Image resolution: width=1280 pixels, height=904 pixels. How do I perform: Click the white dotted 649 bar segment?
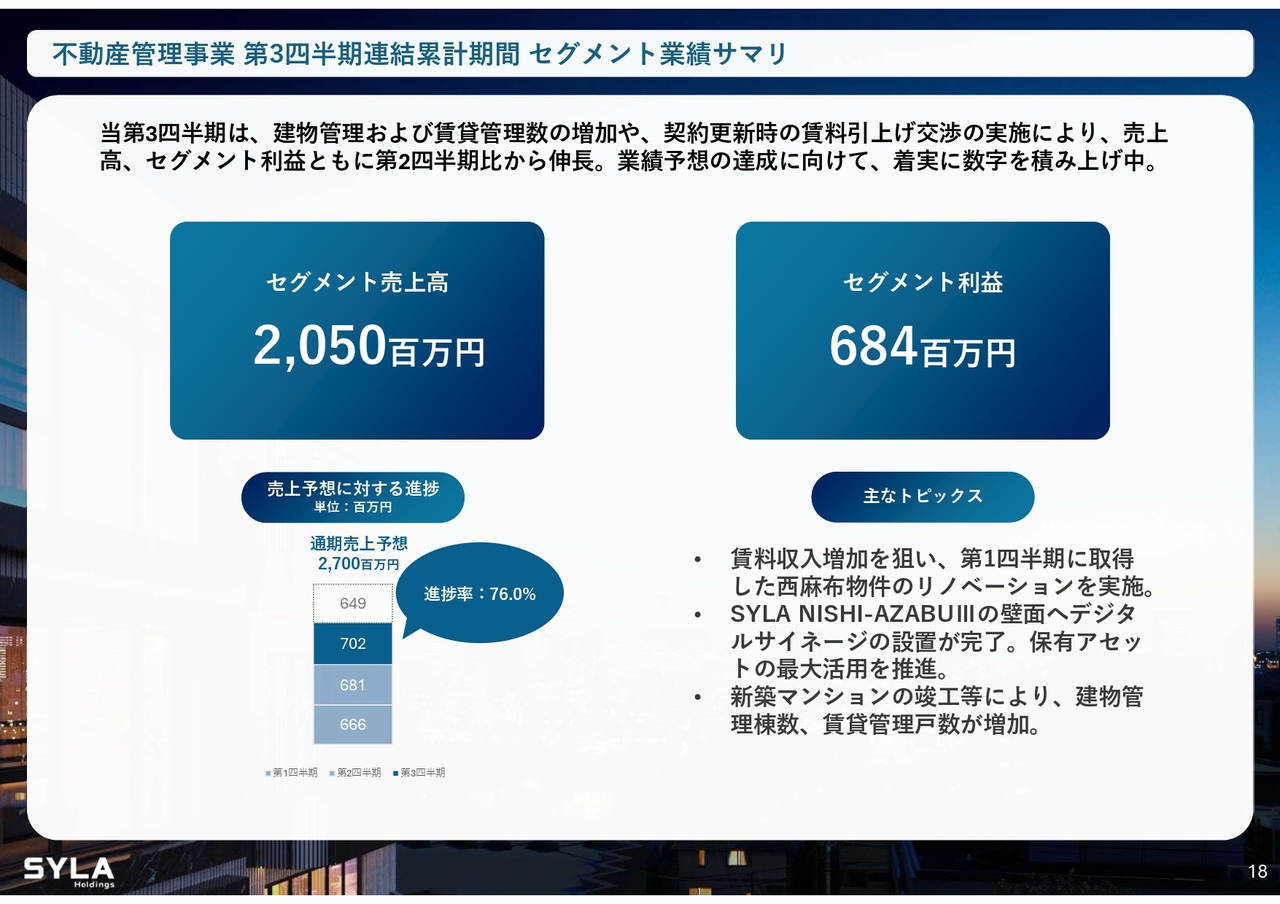click(353, 603)
